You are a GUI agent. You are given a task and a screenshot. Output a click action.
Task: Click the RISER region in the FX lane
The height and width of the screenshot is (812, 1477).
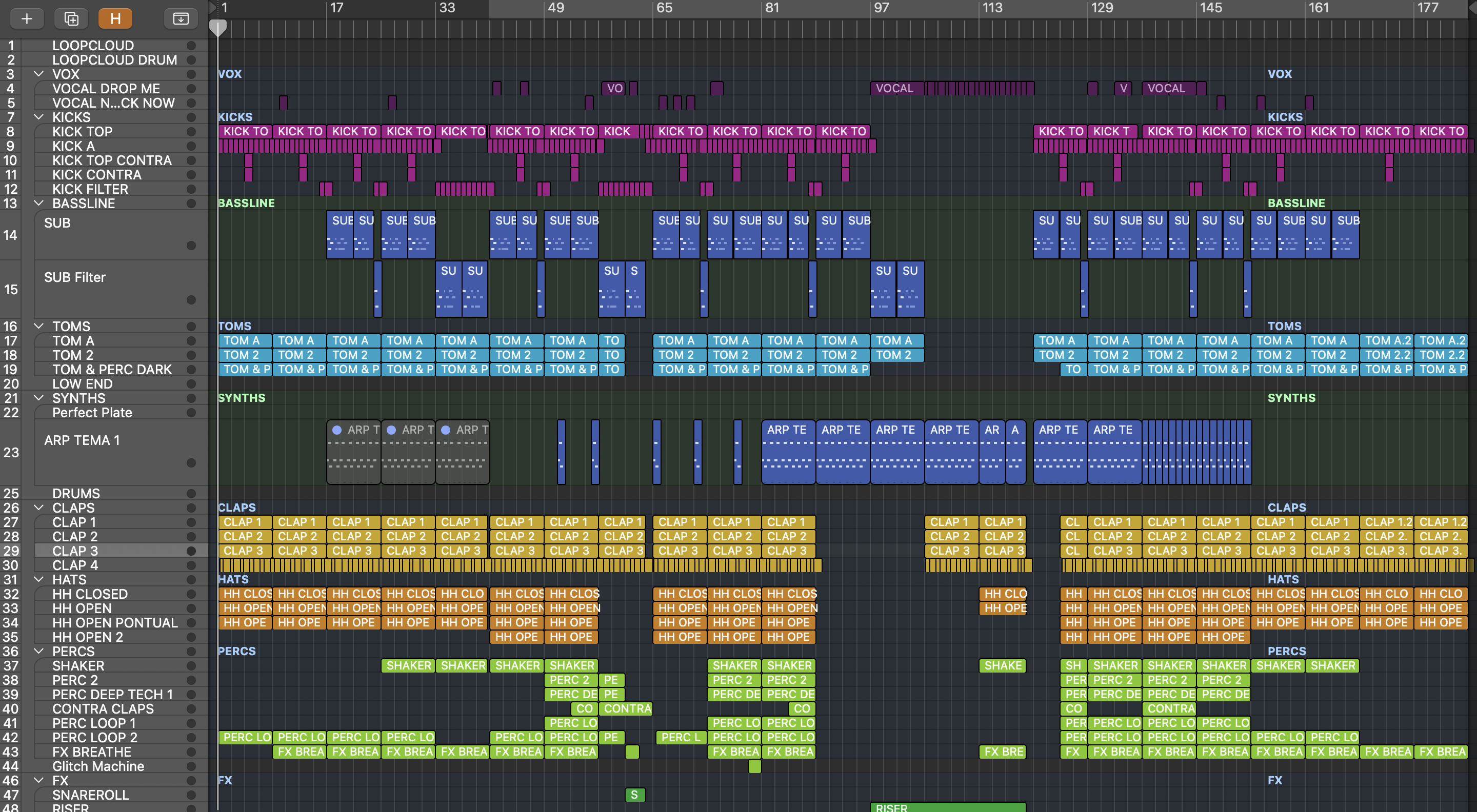pos(947,807)
